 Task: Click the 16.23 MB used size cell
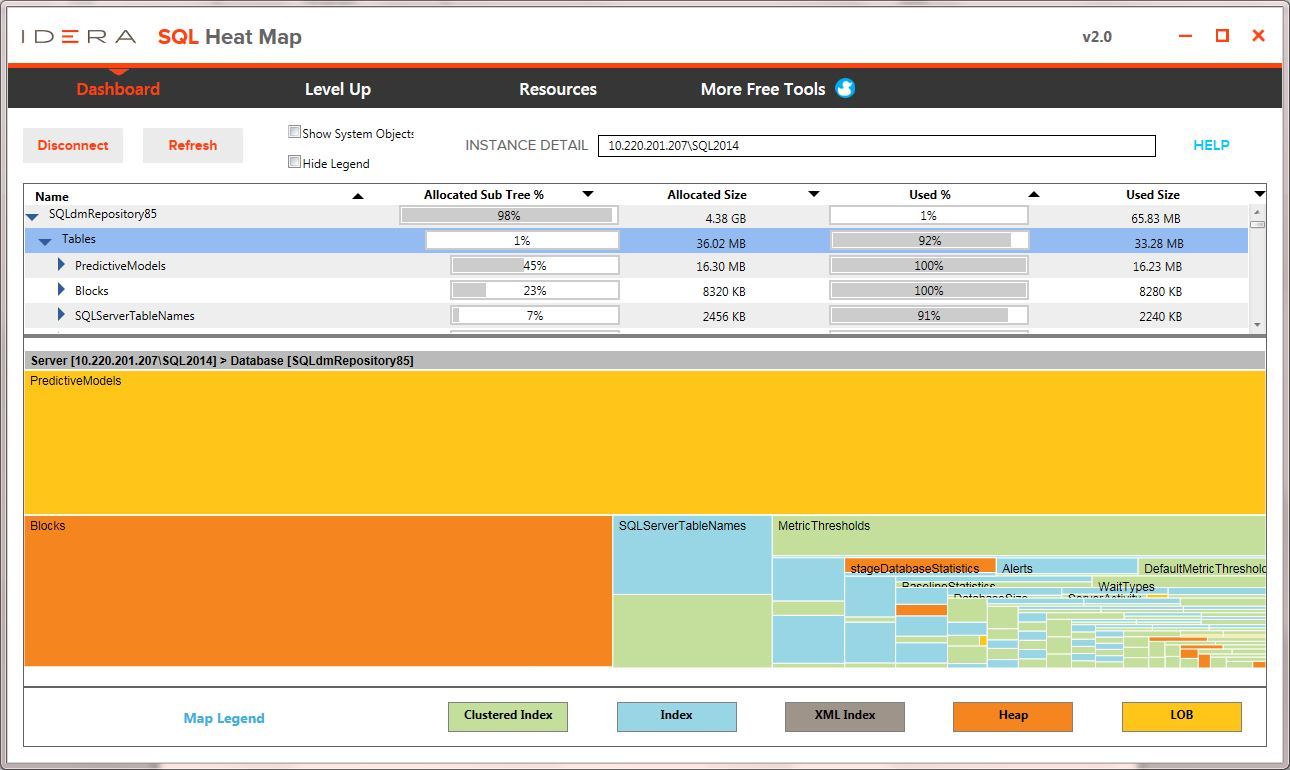tap(1157, 267)
